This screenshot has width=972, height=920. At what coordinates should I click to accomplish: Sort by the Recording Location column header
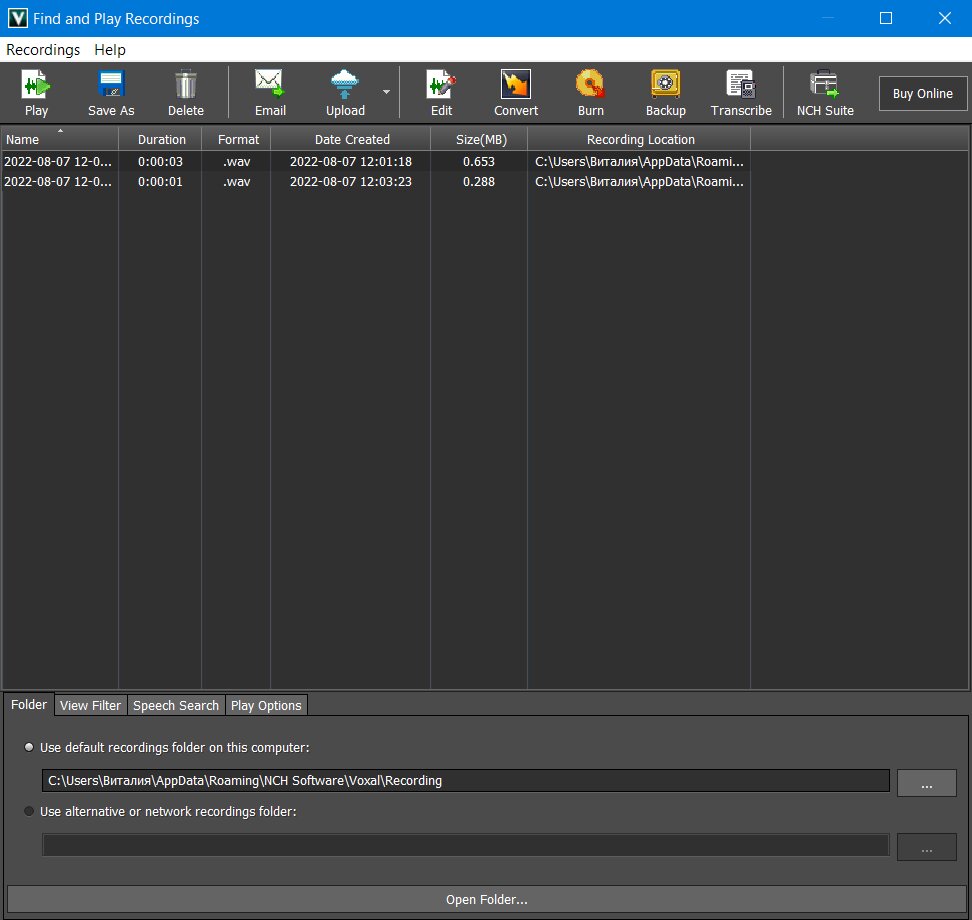(640, 139)
